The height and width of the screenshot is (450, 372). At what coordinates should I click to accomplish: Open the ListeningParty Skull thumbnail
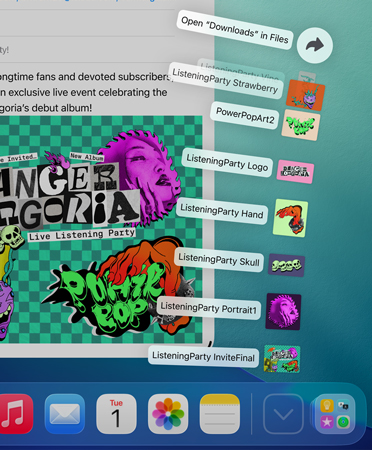point(287,265)
